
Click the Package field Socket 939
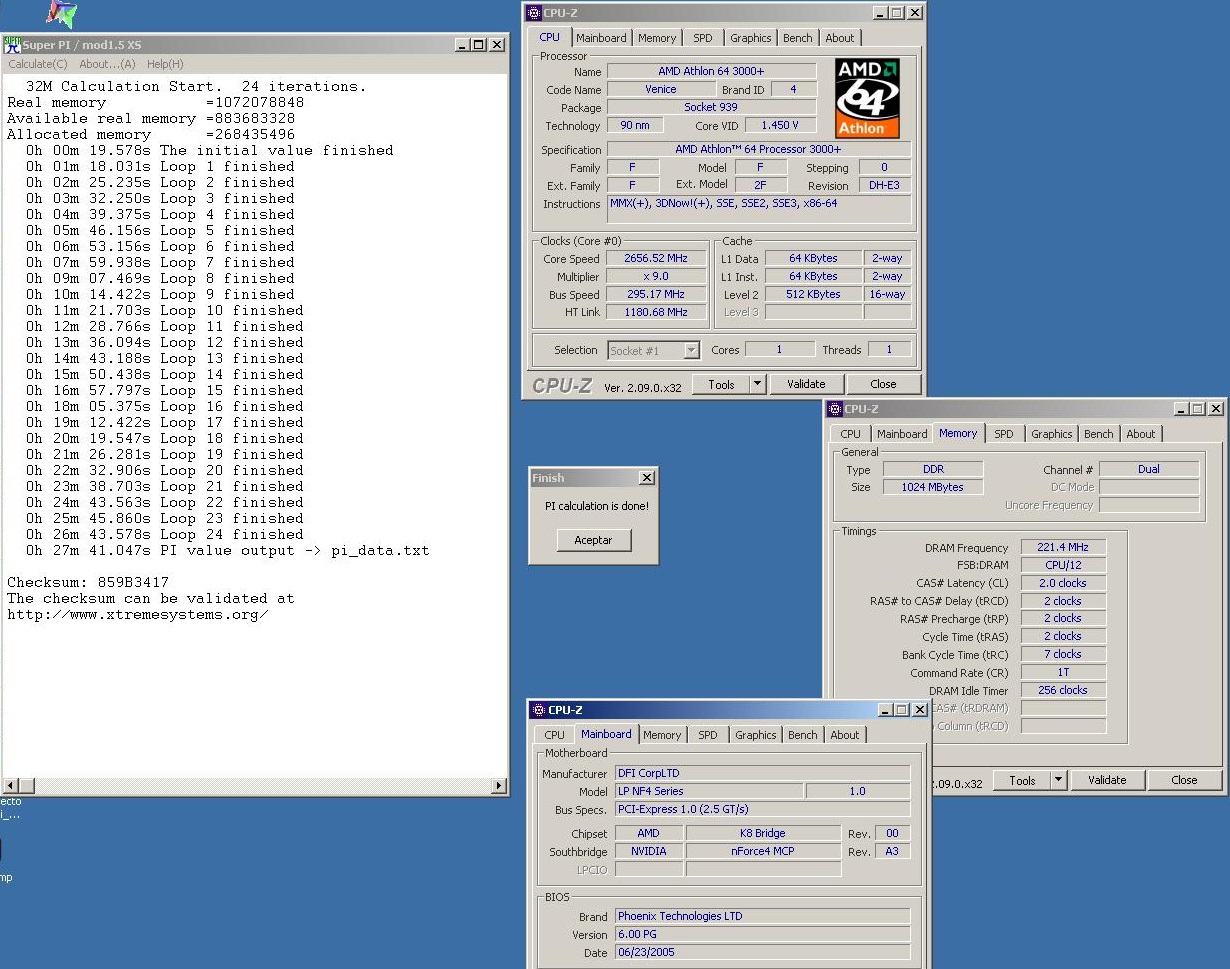[x=712, y=107]
